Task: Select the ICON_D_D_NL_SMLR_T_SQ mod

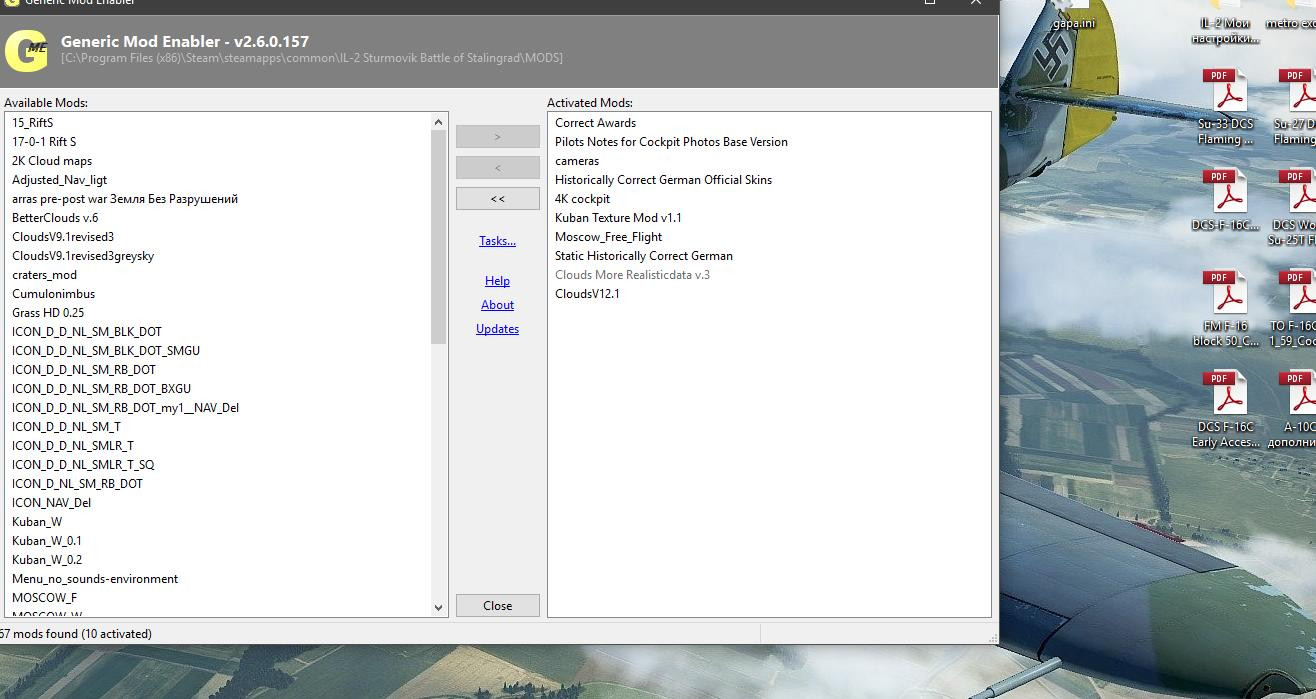Action: click(x=83, y=465)
